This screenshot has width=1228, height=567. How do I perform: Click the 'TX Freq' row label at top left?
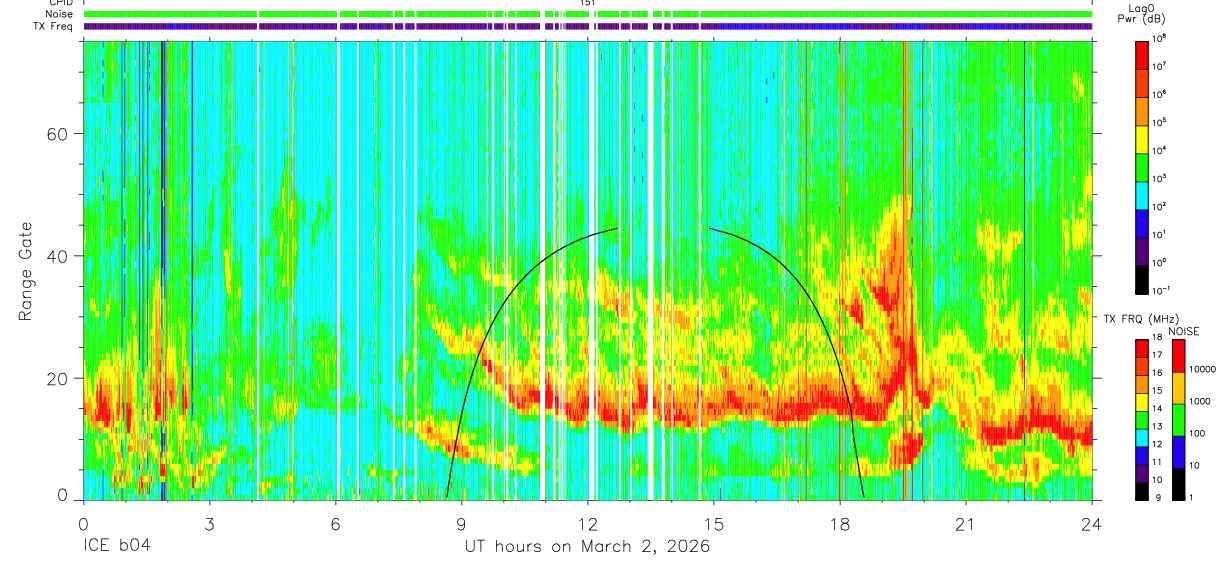pos(53,26)
